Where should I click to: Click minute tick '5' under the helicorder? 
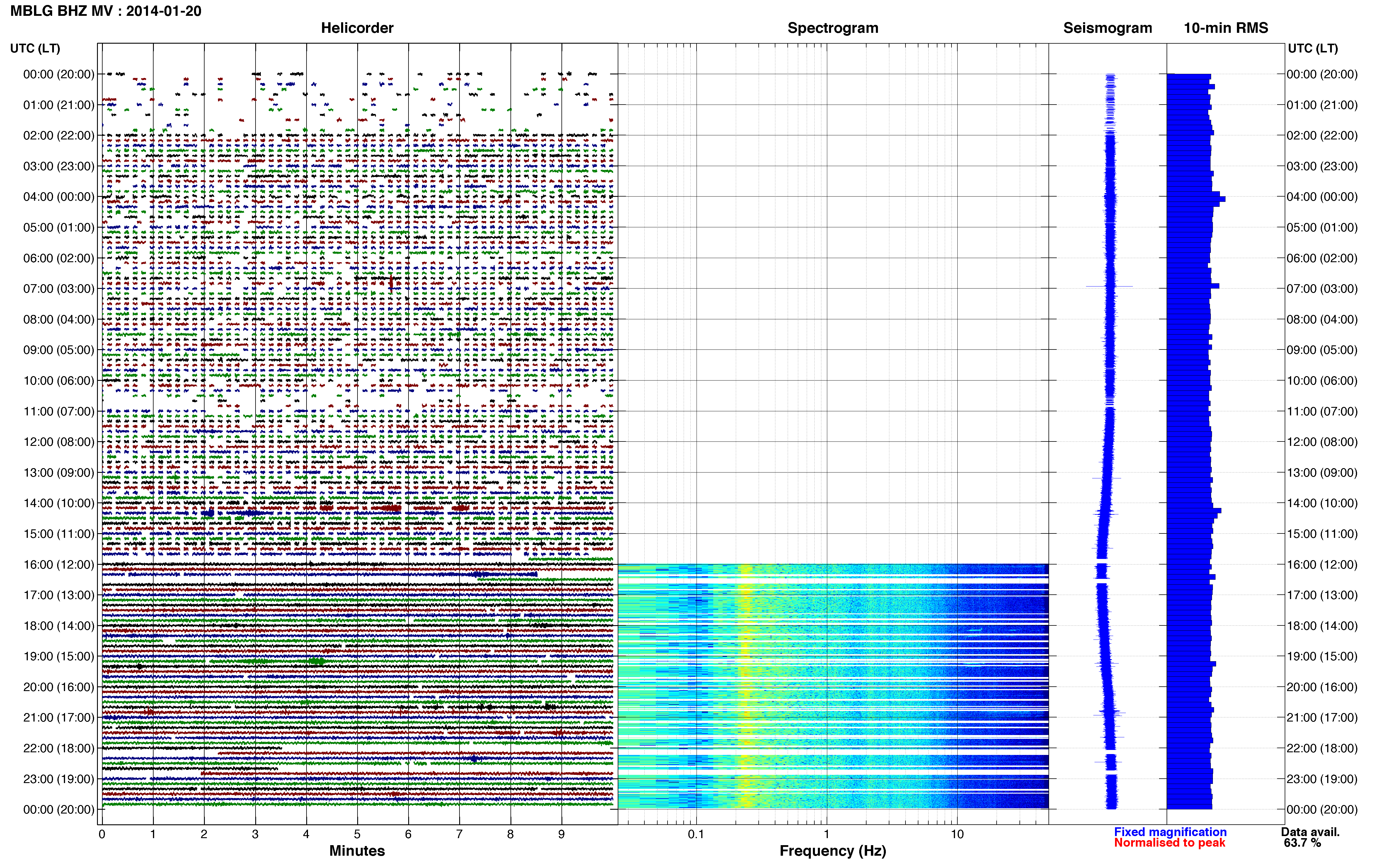coord(357,834)
